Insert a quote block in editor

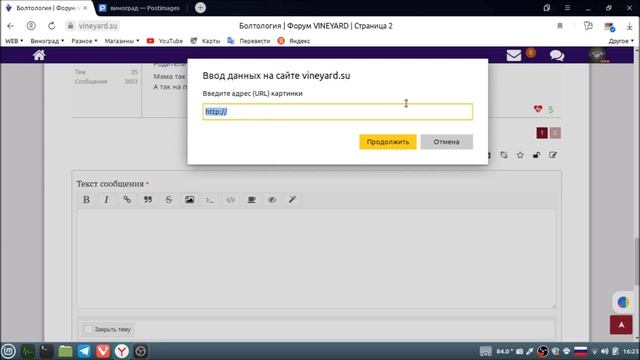tap(148, 200)
